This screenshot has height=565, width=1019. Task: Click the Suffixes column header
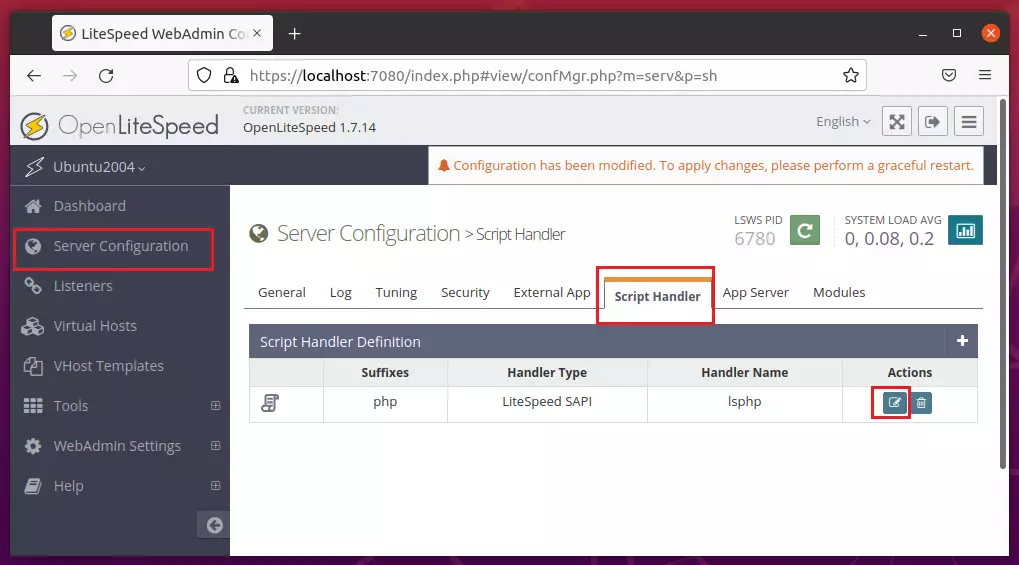pyautogui.click(x=385, y=373)
